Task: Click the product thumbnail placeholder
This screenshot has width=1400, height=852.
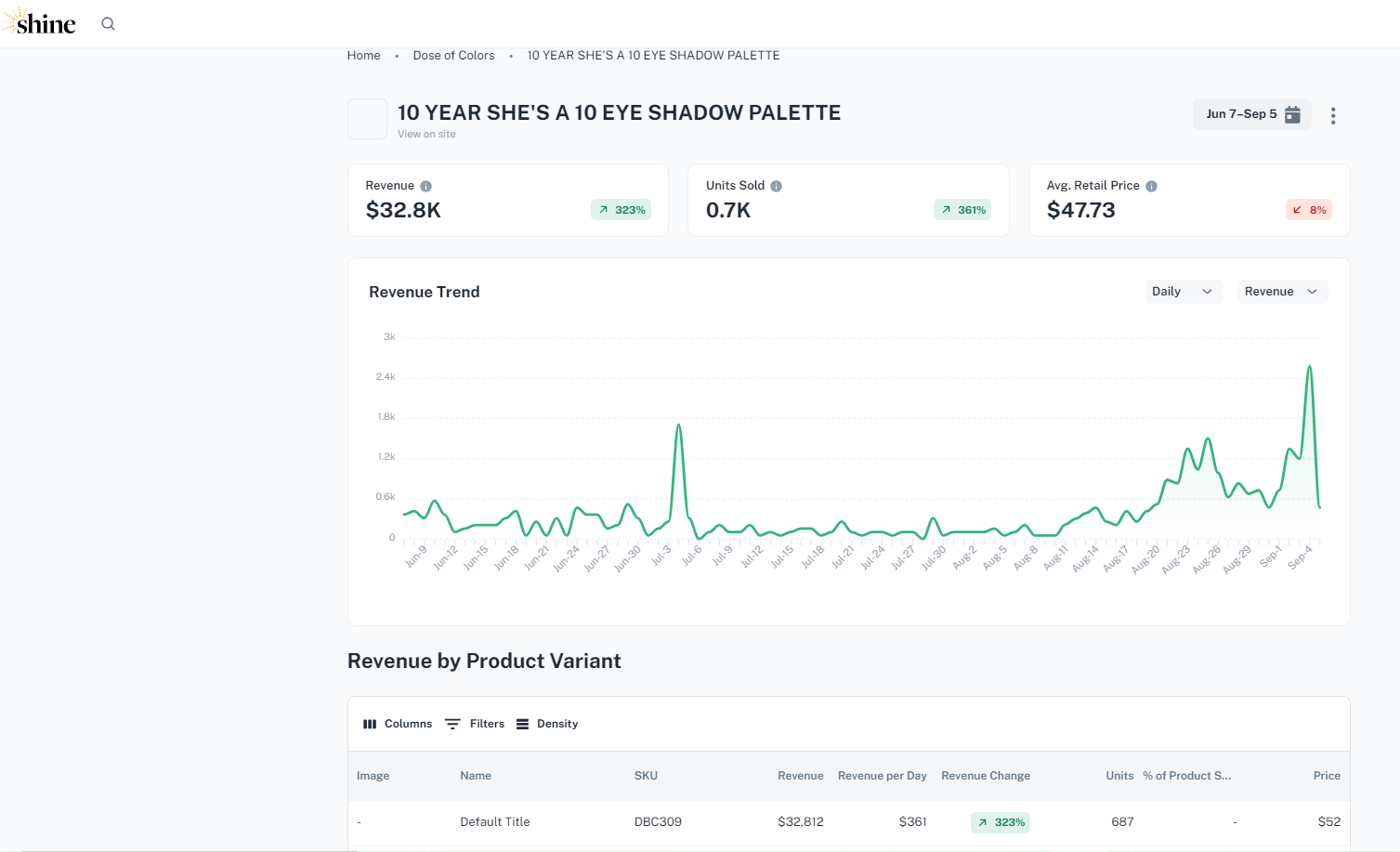Action: (x=367, y=119)
